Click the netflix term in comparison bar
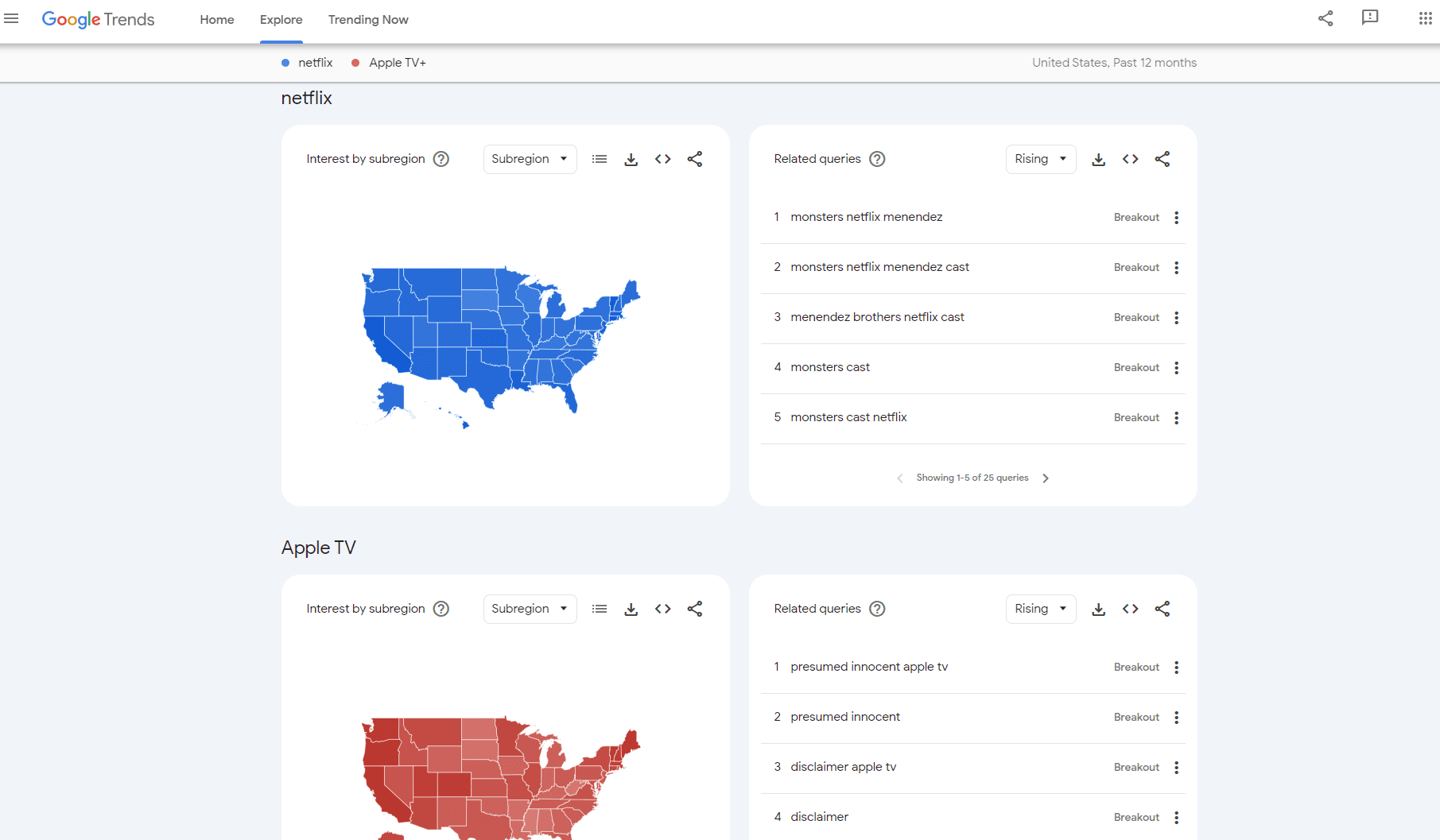 point(316,63)
